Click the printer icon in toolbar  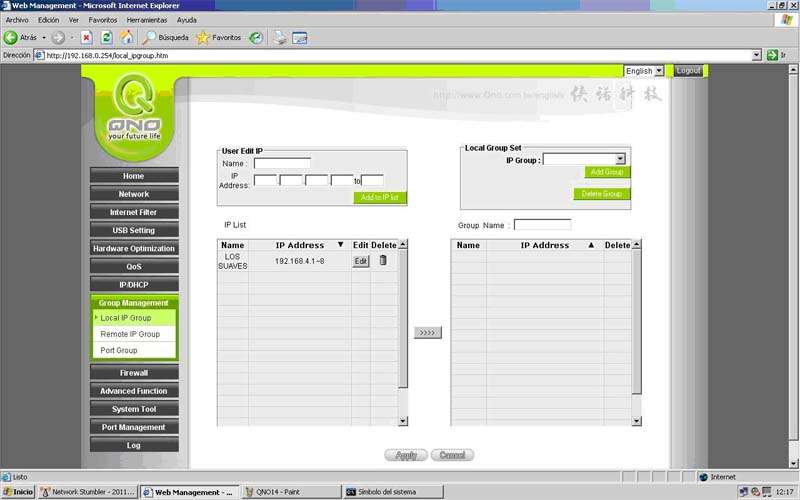280,37
